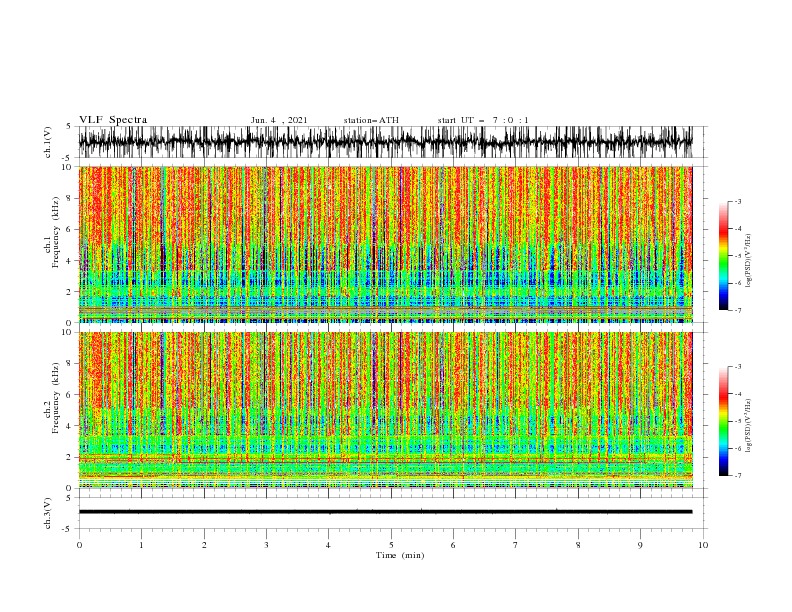Click time axis tick label 2
The width and height of the screenshot is (792, 612).
(x=204, y=545)
